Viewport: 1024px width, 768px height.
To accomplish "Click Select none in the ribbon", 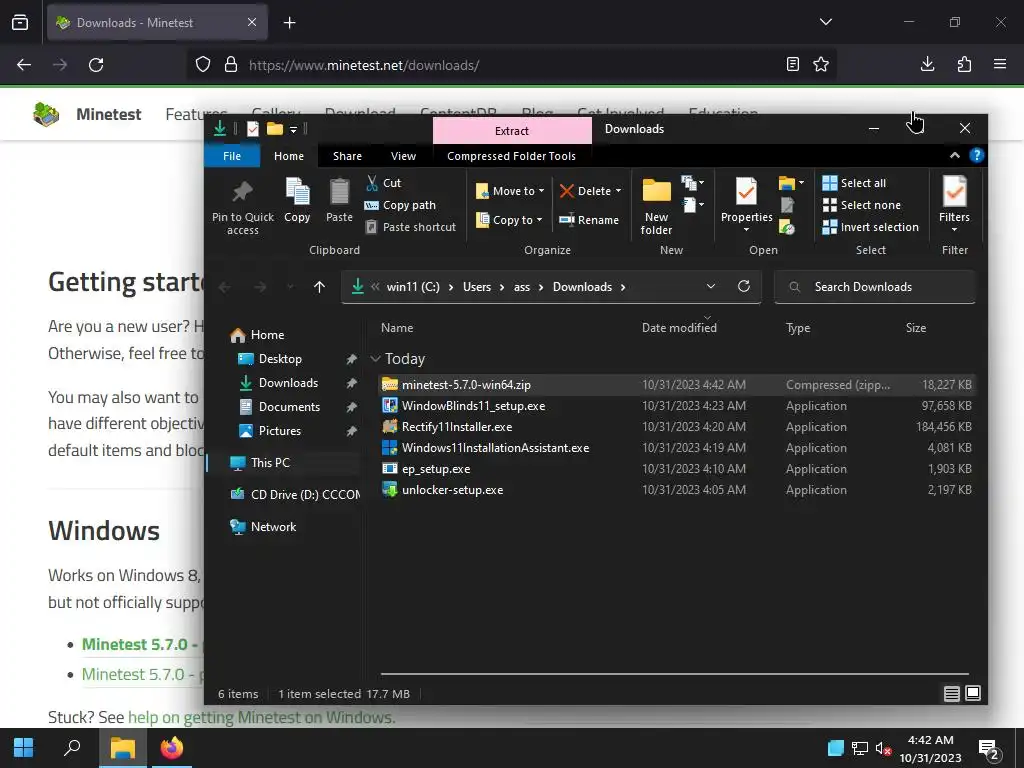I will (861, 205).
